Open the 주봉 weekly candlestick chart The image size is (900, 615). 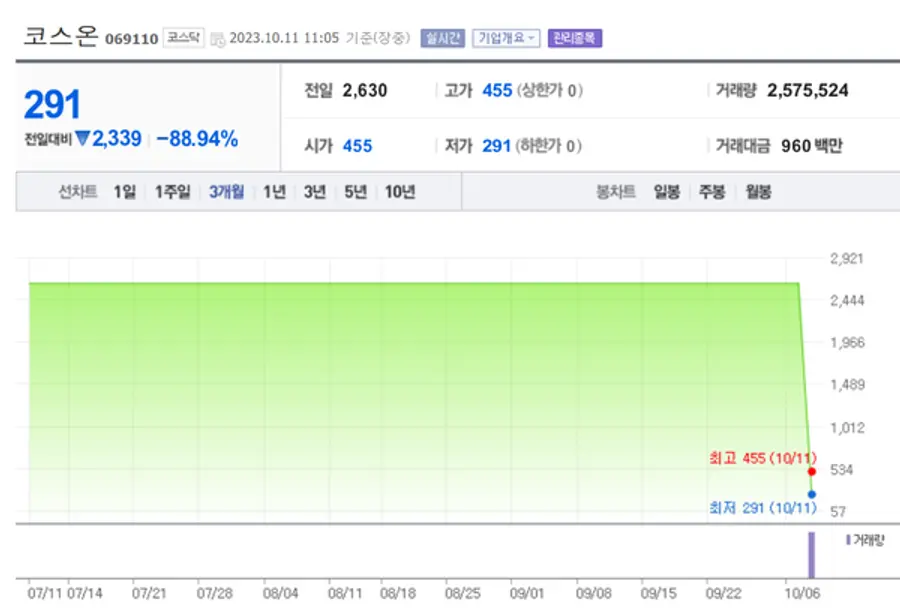(712, 192)
